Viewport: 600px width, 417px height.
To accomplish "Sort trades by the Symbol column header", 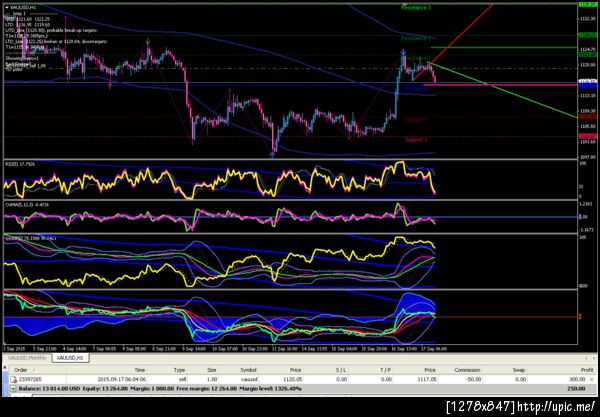I will pyautogui.click(x=248, y=370).
